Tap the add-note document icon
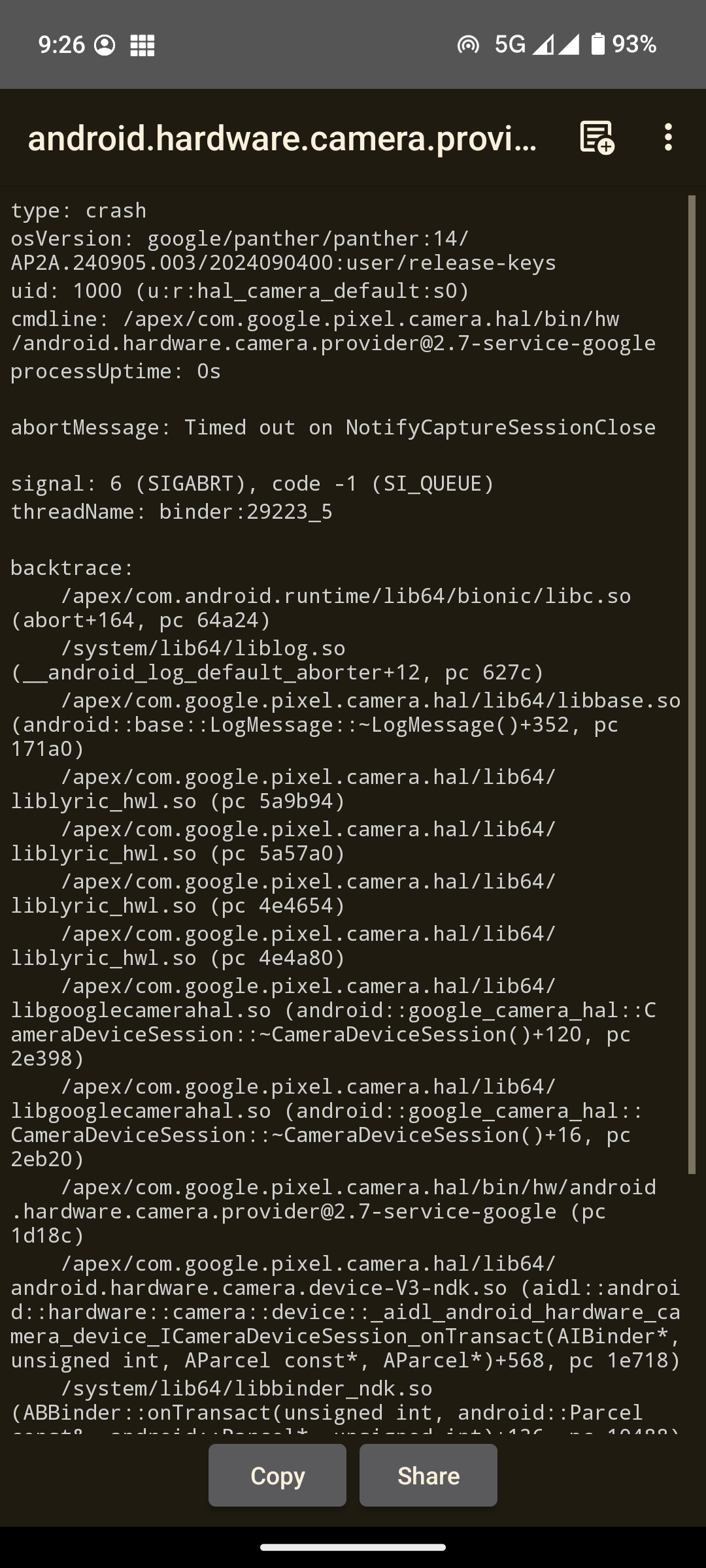706x1568 pixels. point(597,137)
